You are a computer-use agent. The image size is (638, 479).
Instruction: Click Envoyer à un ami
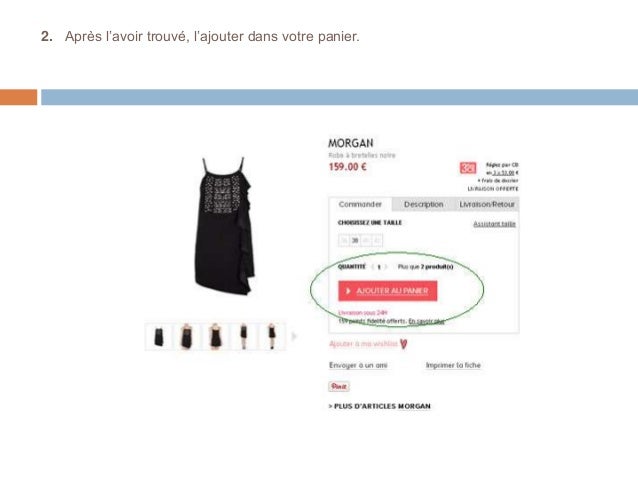click(x=358, y=365)
